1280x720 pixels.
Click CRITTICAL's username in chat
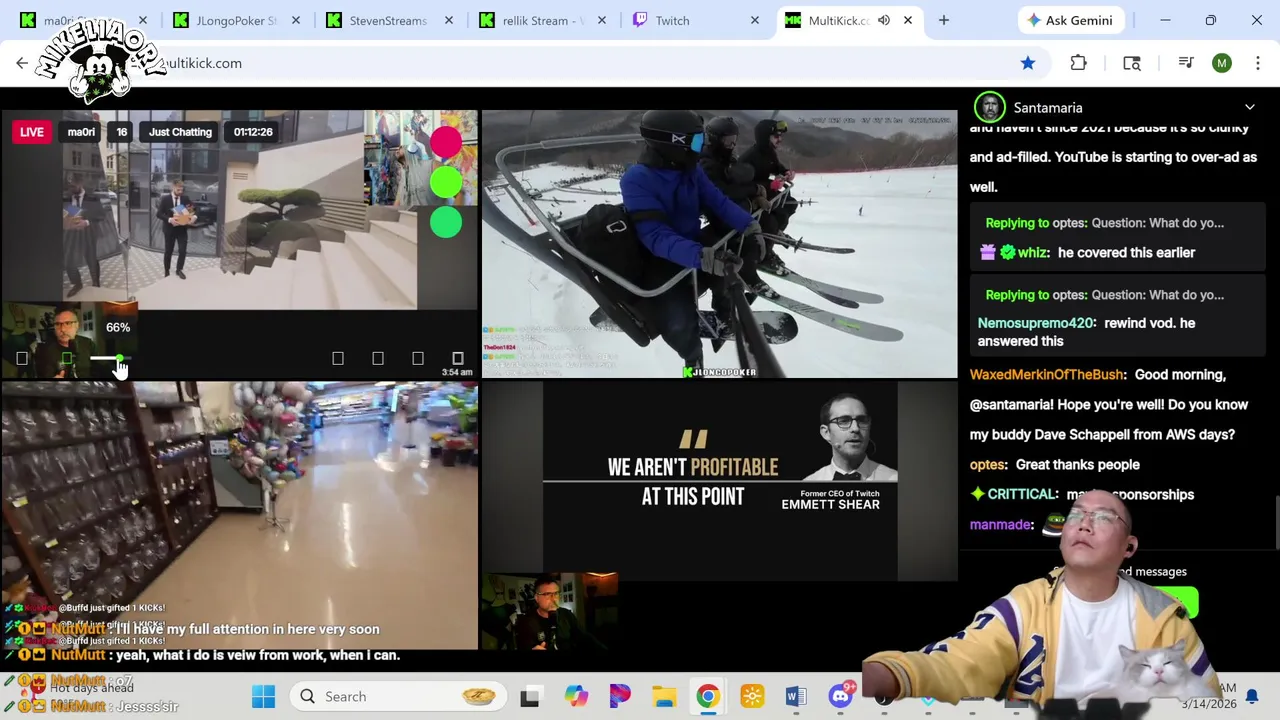(1022, 495)
